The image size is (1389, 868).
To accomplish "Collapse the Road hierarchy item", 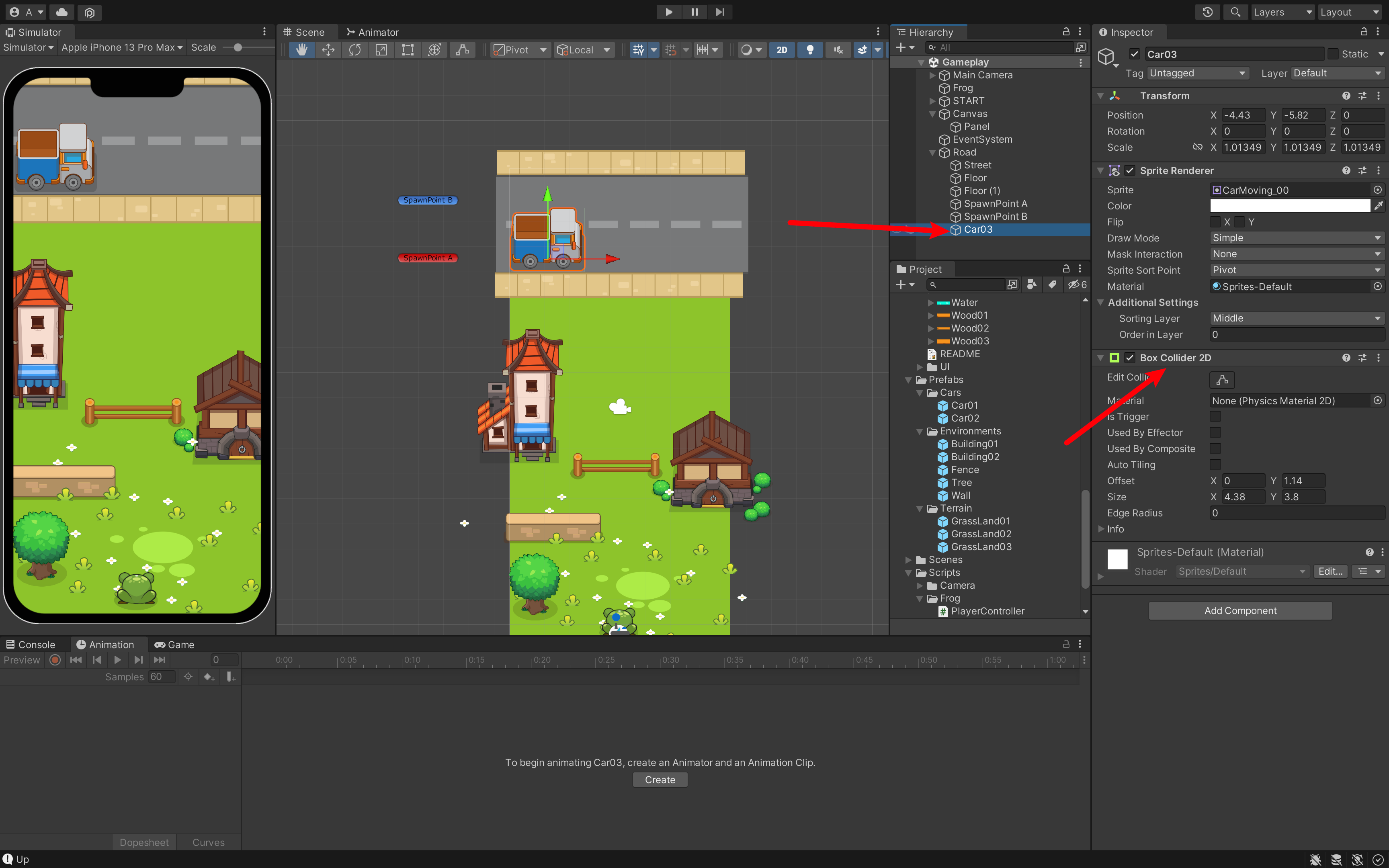I will (932, 153).
